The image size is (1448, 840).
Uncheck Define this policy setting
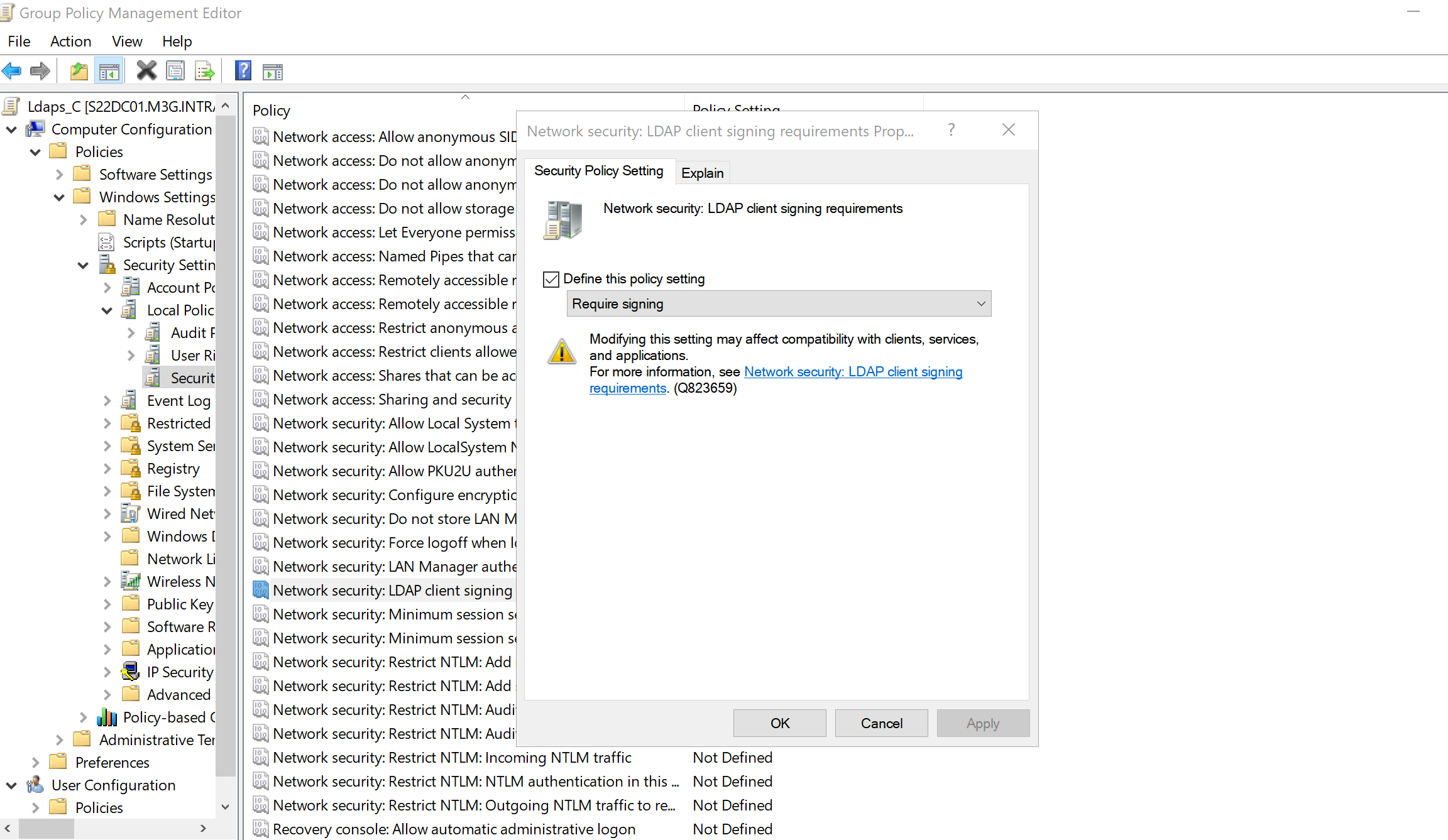point(551,279)
